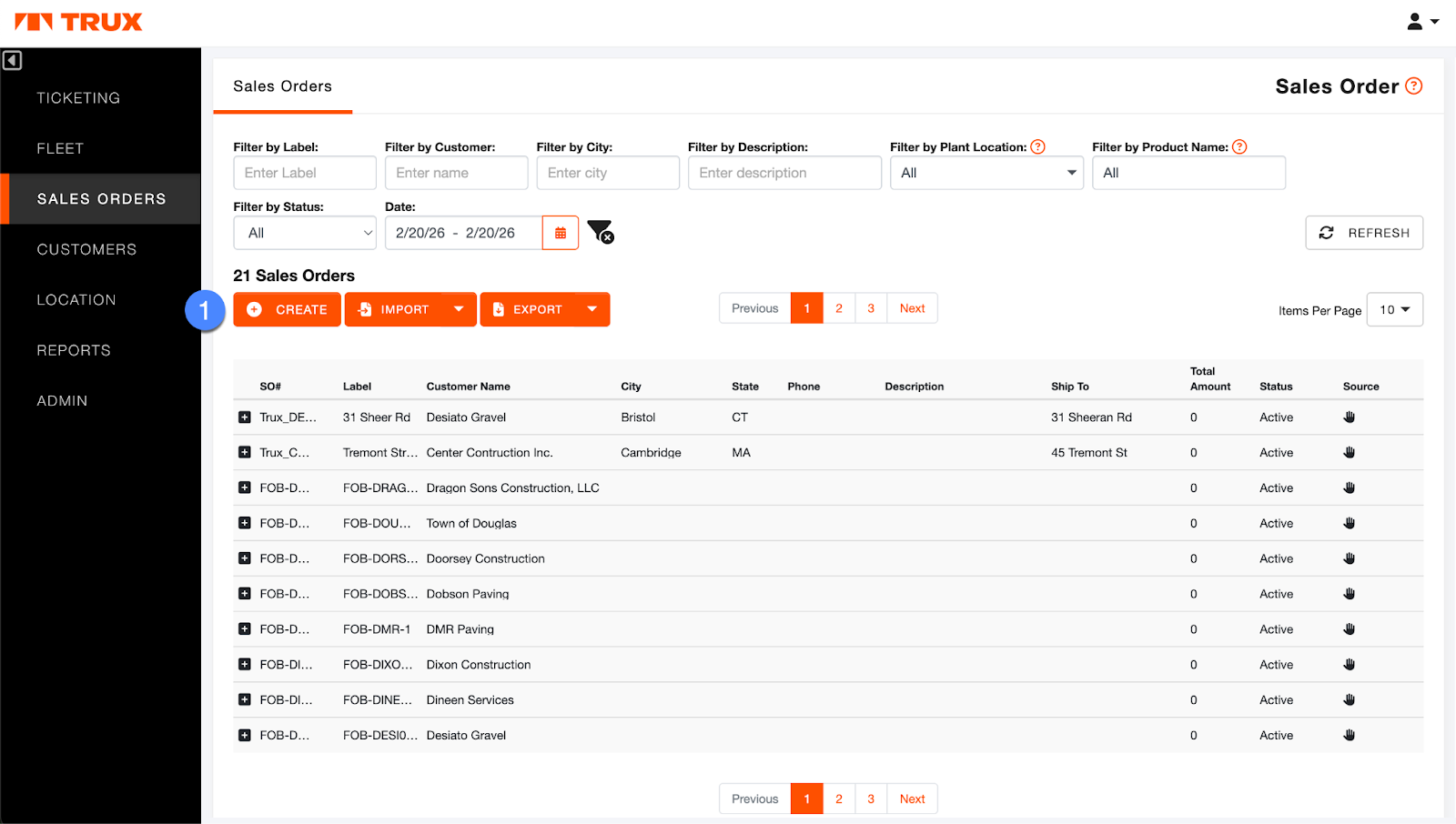This screenshot has width=1456, height=824.
Task: Open the Items Per Page dropdown
Action: point(1394,309)
